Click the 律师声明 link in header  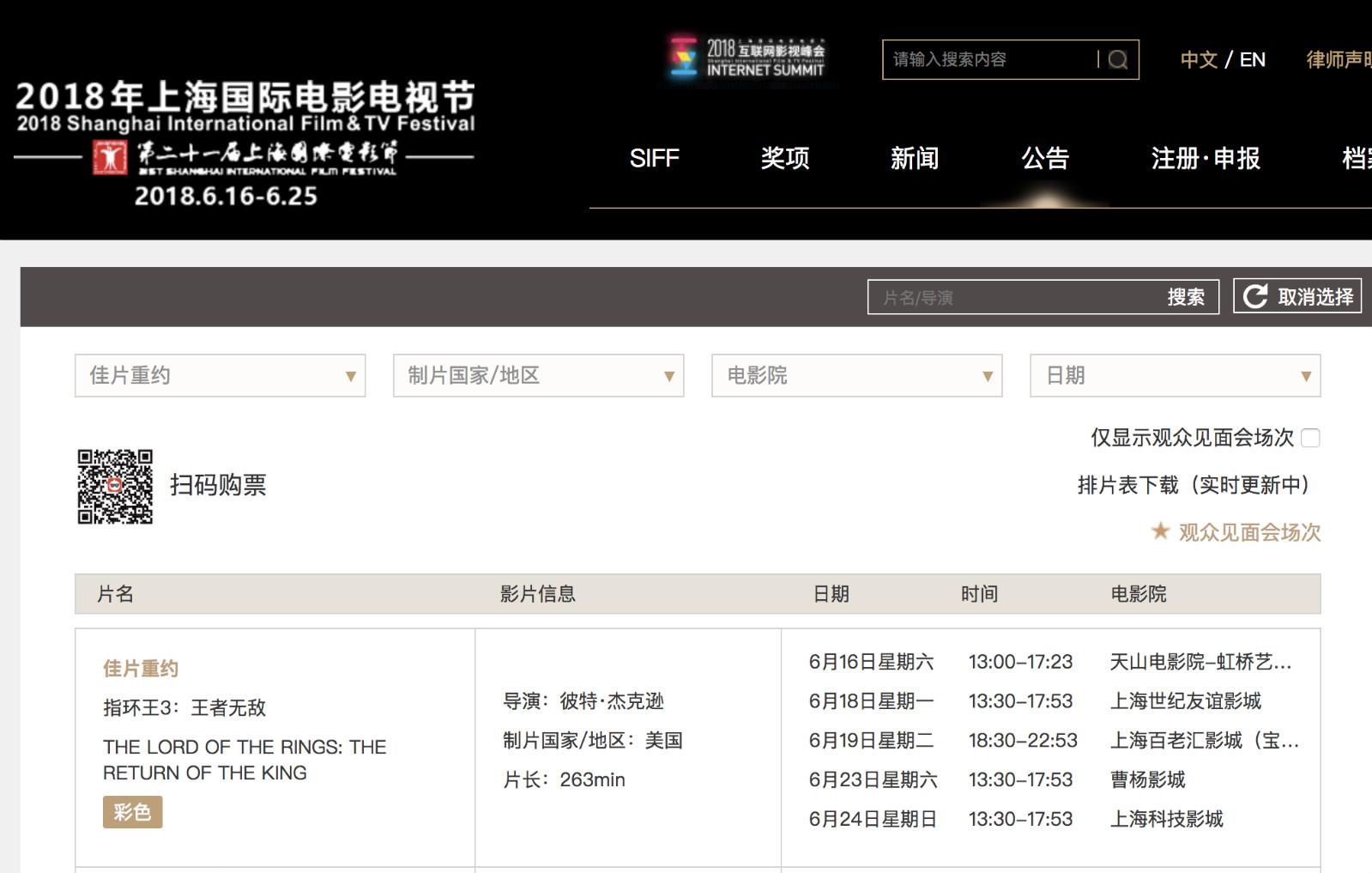coord(1339,59)
